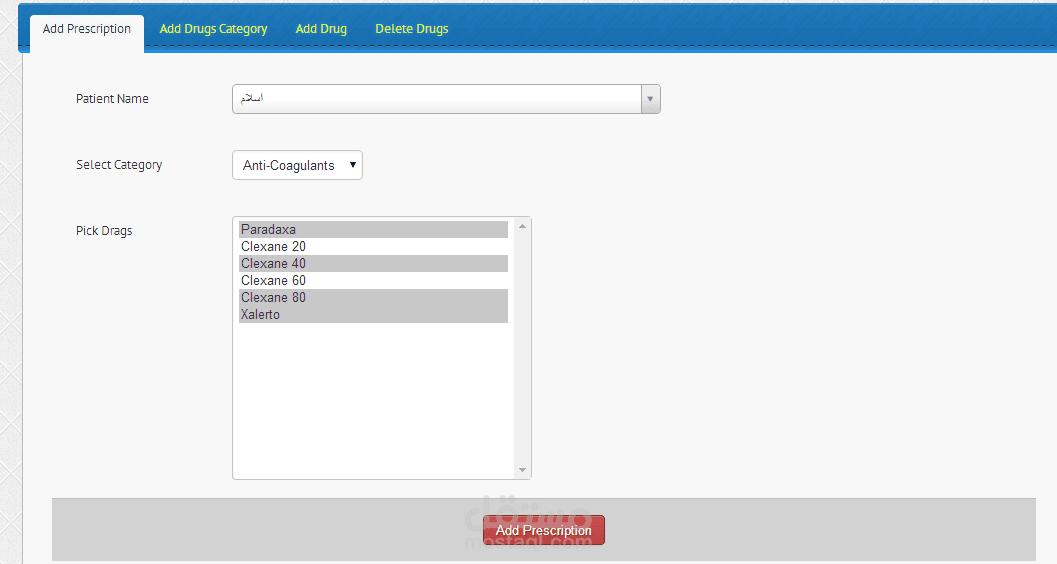Open the Anti-Coagulants category dropdown

[297, 165]
